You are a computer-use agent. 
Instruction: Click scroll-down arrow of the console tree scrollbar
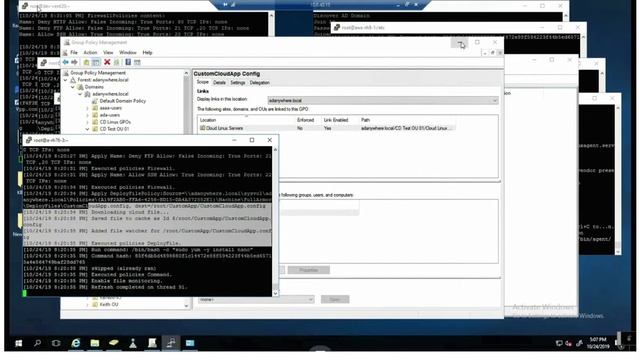coord(187,305)
